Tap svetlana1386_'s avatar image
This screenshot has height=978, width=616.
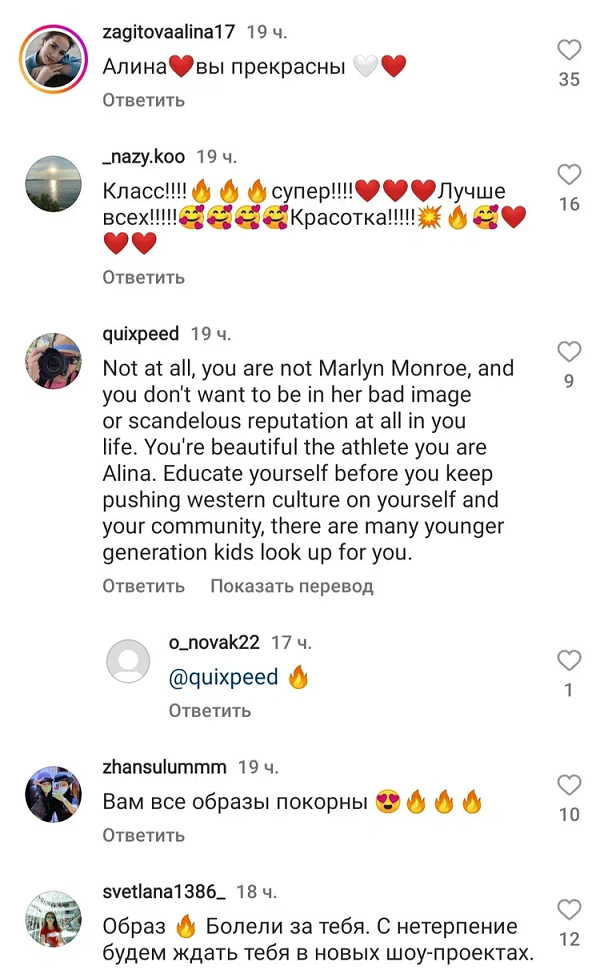coord(52,920)
